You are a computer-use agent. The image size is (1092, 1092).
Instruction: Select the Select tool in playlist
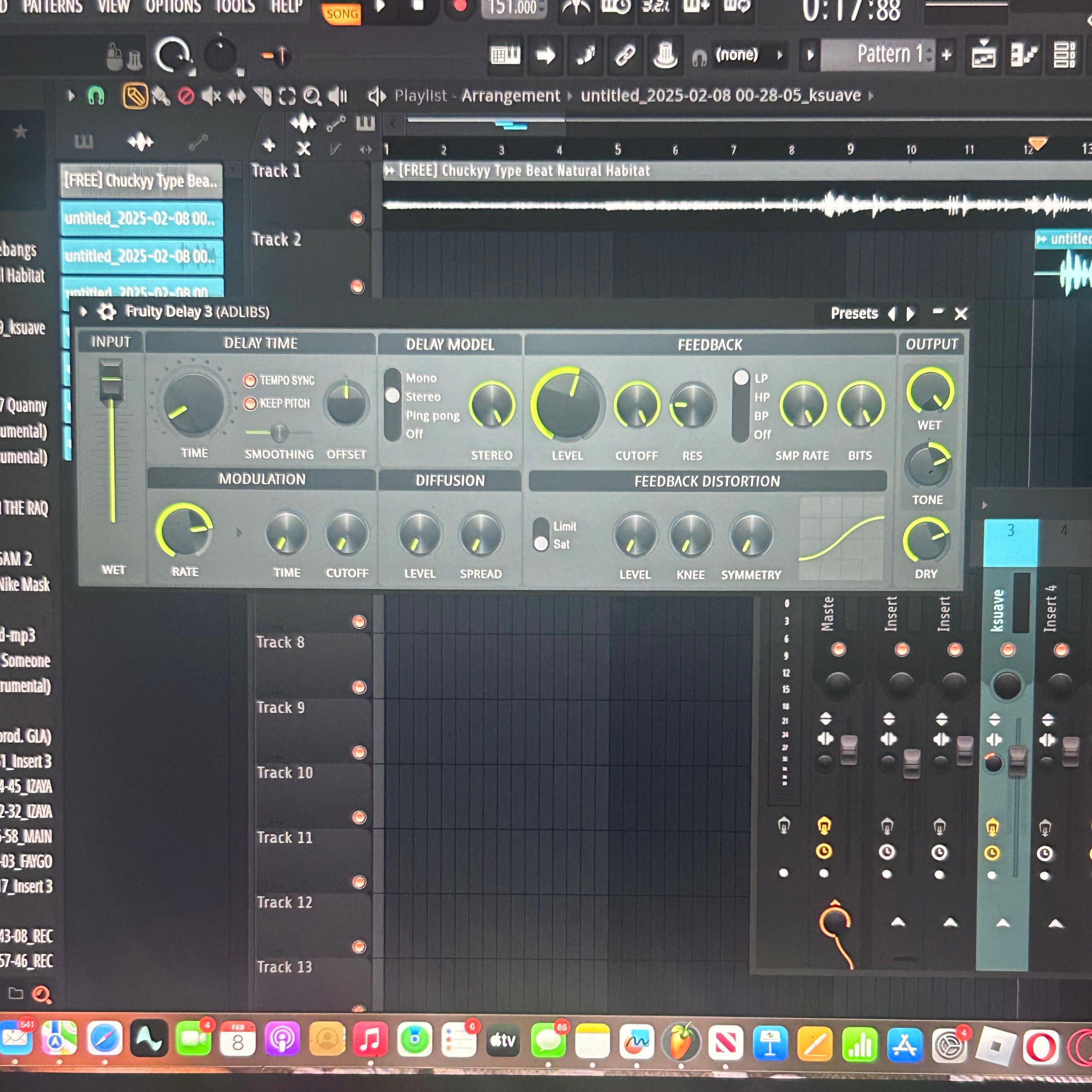(x=287, y=97)
